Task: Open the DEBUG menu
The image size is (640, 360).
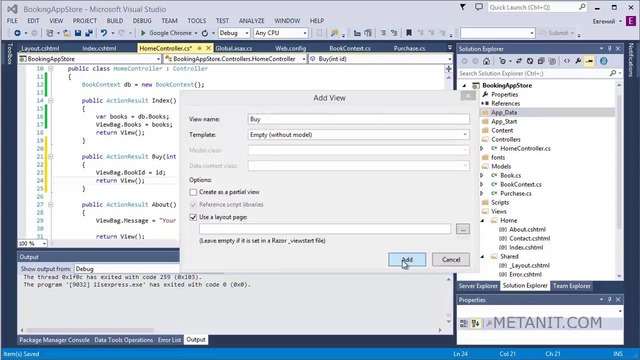Action: click(x=142, y=21)
